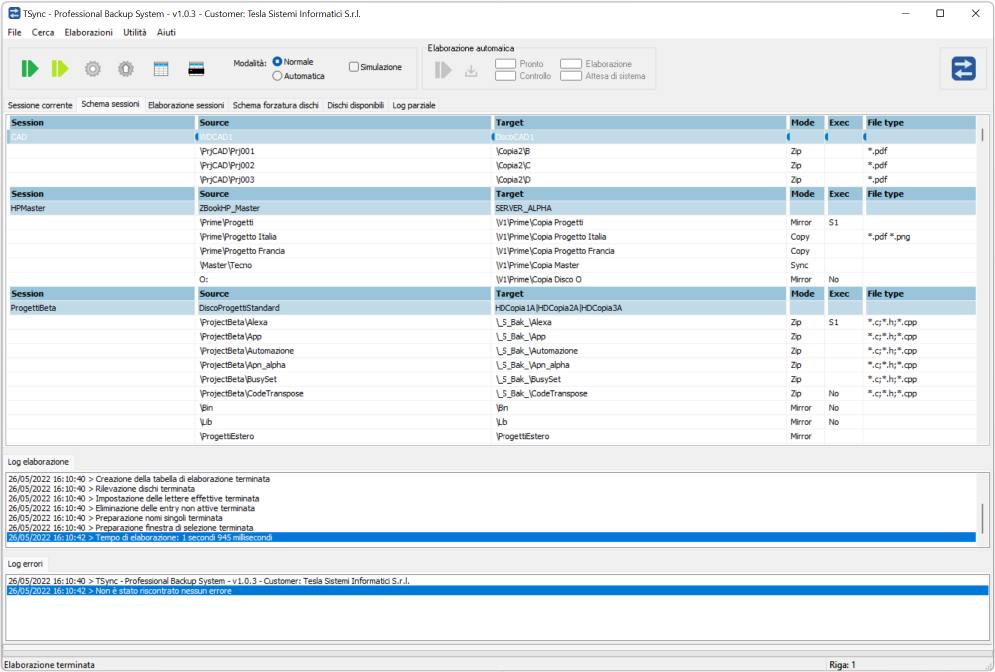Open the File menu
The image size is (995, 672).
pyautogui.click(x=15, y=32)
